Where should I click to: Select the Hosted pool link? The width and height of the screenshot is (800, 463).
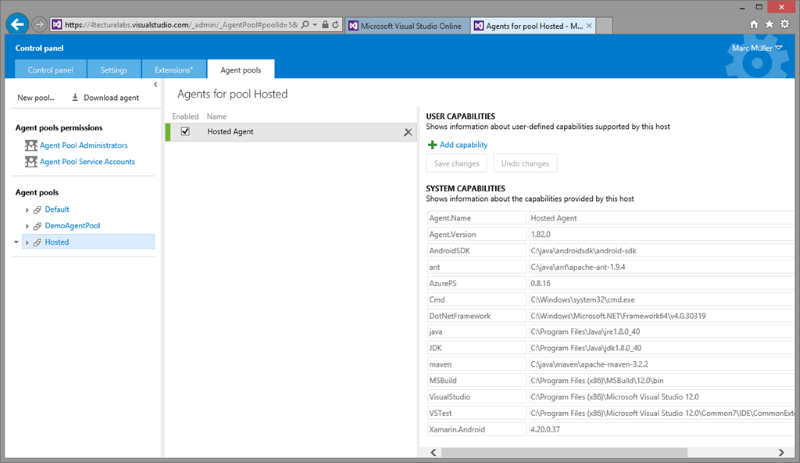57,242
